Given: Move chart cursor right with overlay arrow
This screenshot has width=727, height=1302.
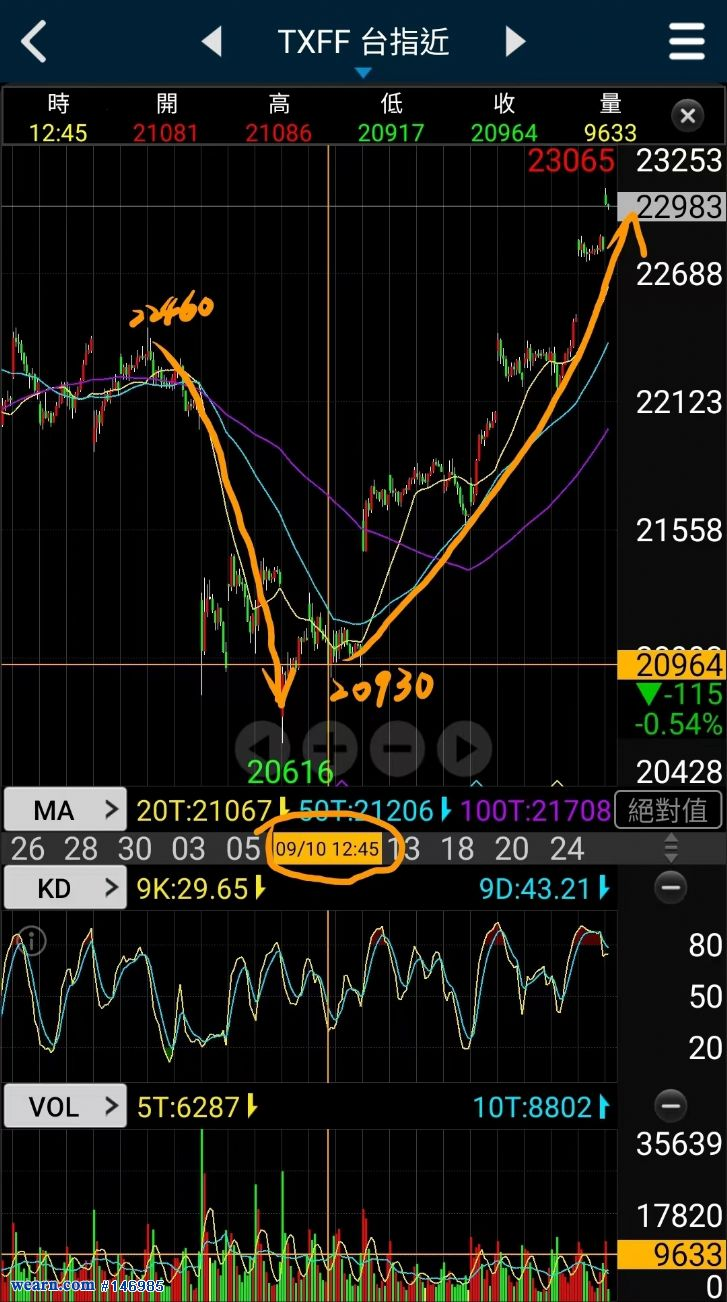Looking at the screenshot, I should tap(465, 747).
